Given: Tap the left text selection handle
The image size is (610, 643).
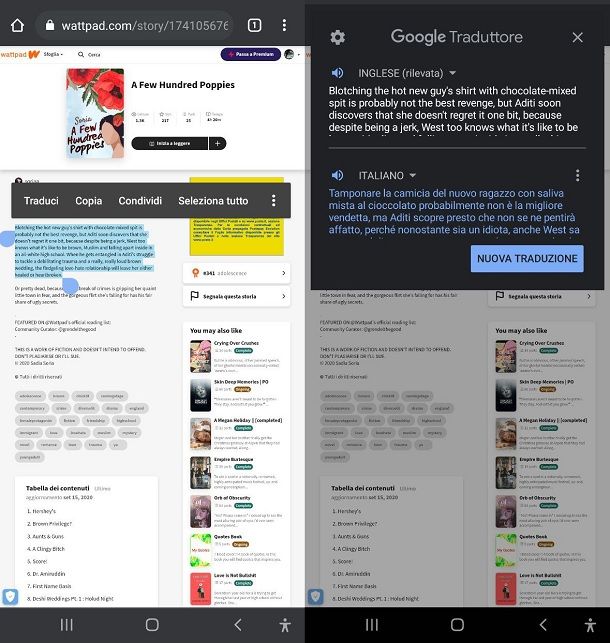Looking at the screenshot, I should point(7,239).
